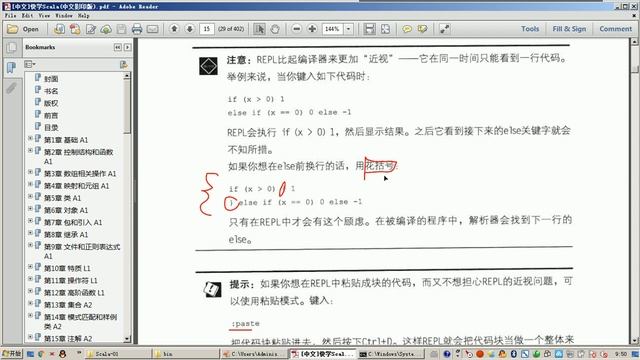Show the Page Thumbnails panel icon
Viewport: 640px width, 360px height.
(x=11, y=47)
